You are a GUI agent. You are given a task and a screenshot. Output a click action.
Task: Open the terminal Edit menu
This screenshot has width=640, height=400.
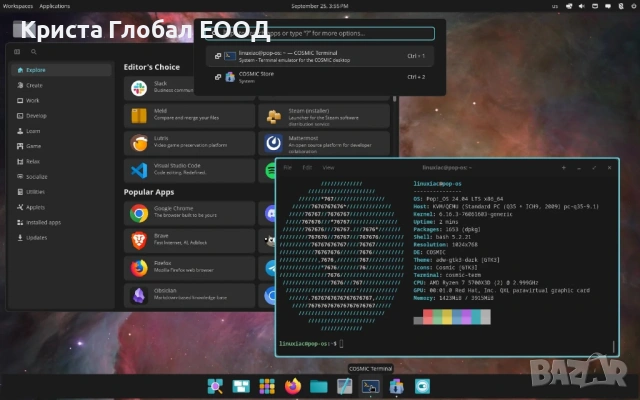pyautogui.click(x=307, y=167)
